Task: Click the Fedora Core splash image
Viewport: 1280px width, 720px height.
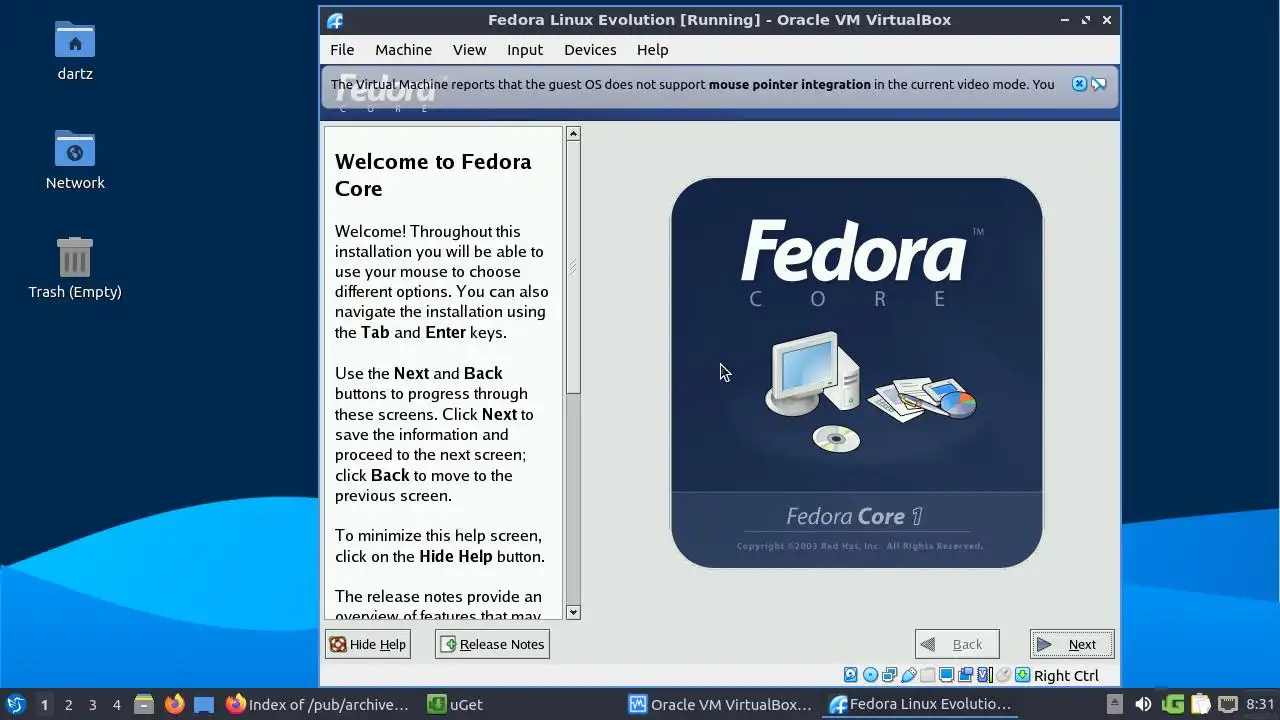Action: point(857,372)
